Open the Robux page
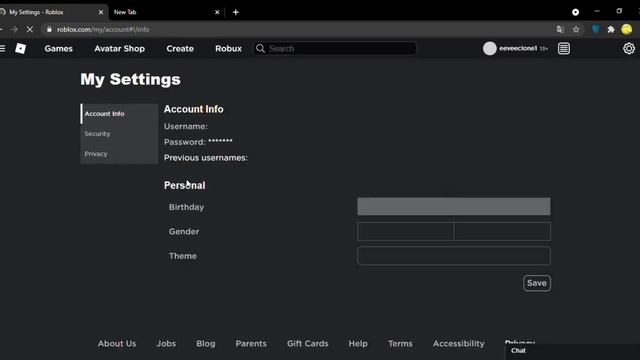Screen dimensions: 640x360 [228, 49]
